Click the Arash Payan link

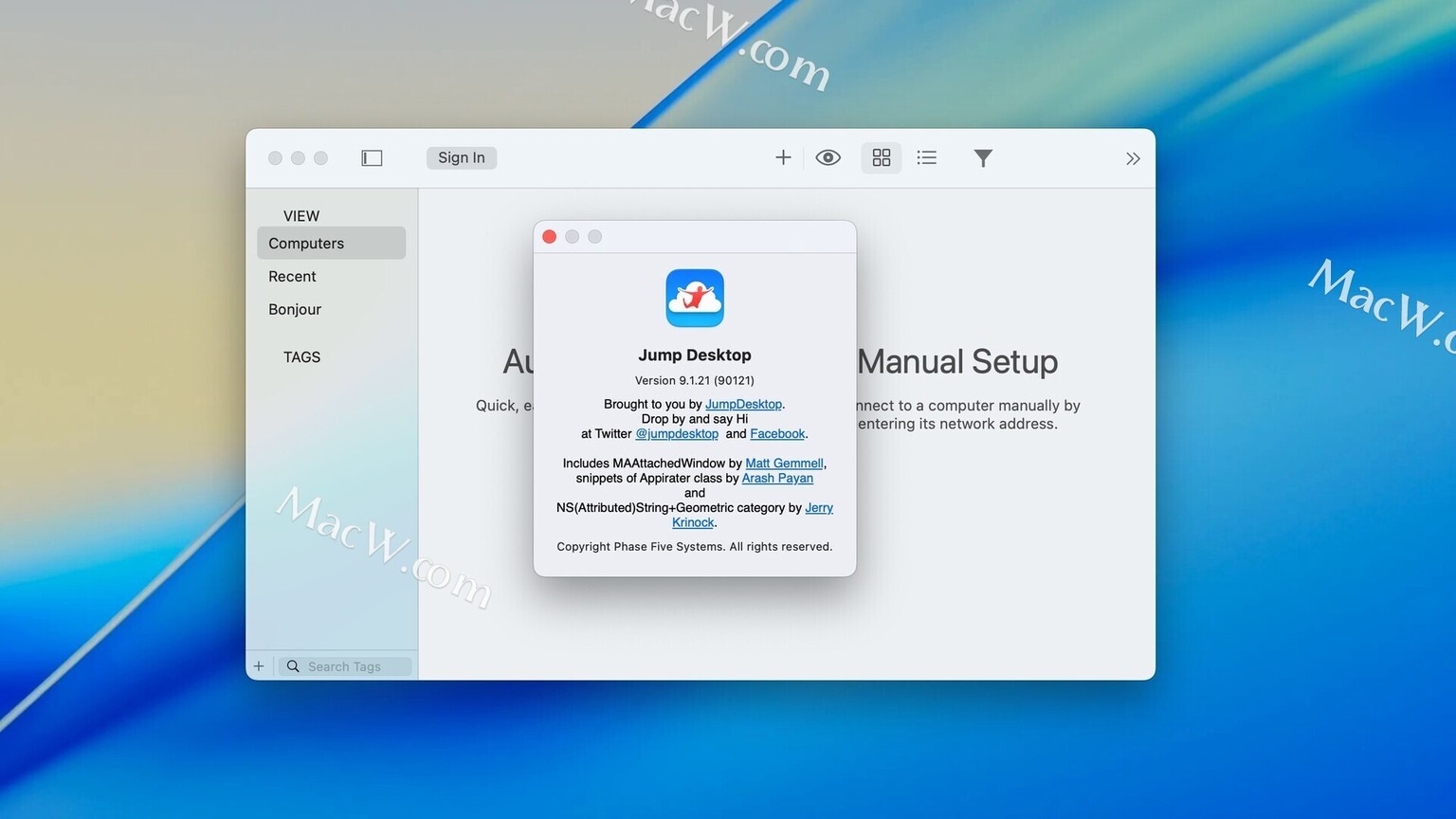click(x=777, y=479)
